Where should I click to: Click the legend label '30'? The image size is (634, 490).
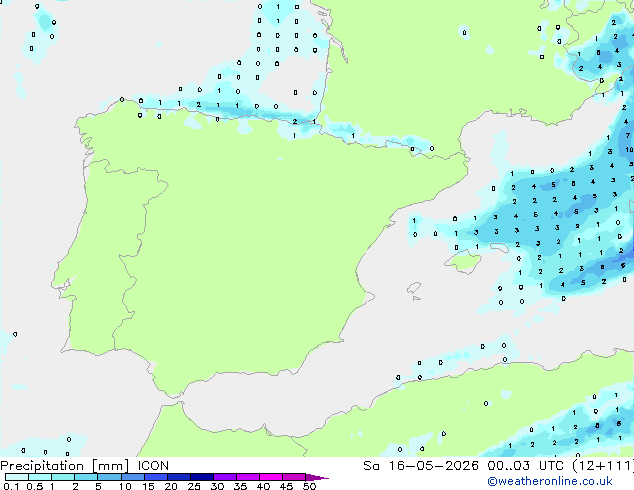(218, 486)
